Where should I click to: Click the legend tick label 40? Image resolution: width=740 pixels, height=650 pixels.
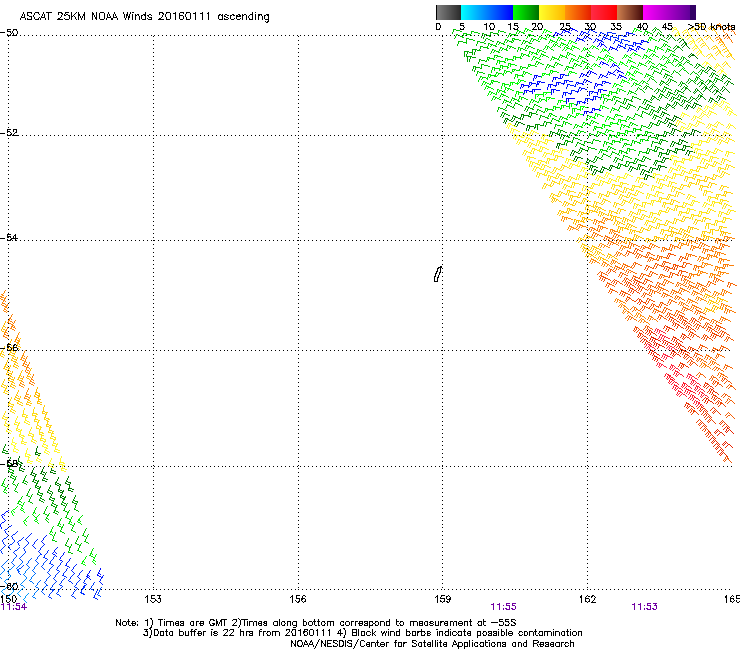point(642,27)
